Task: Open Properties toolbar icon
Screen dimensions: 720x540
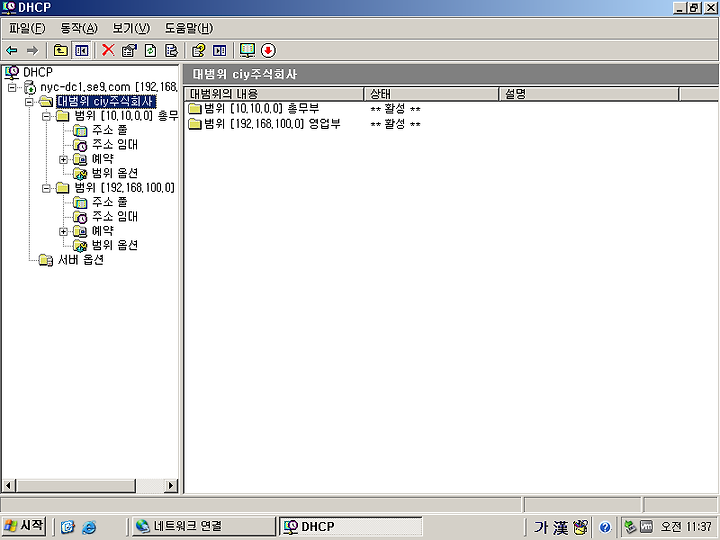Action: pyautogui.click(x=129, y=51)
